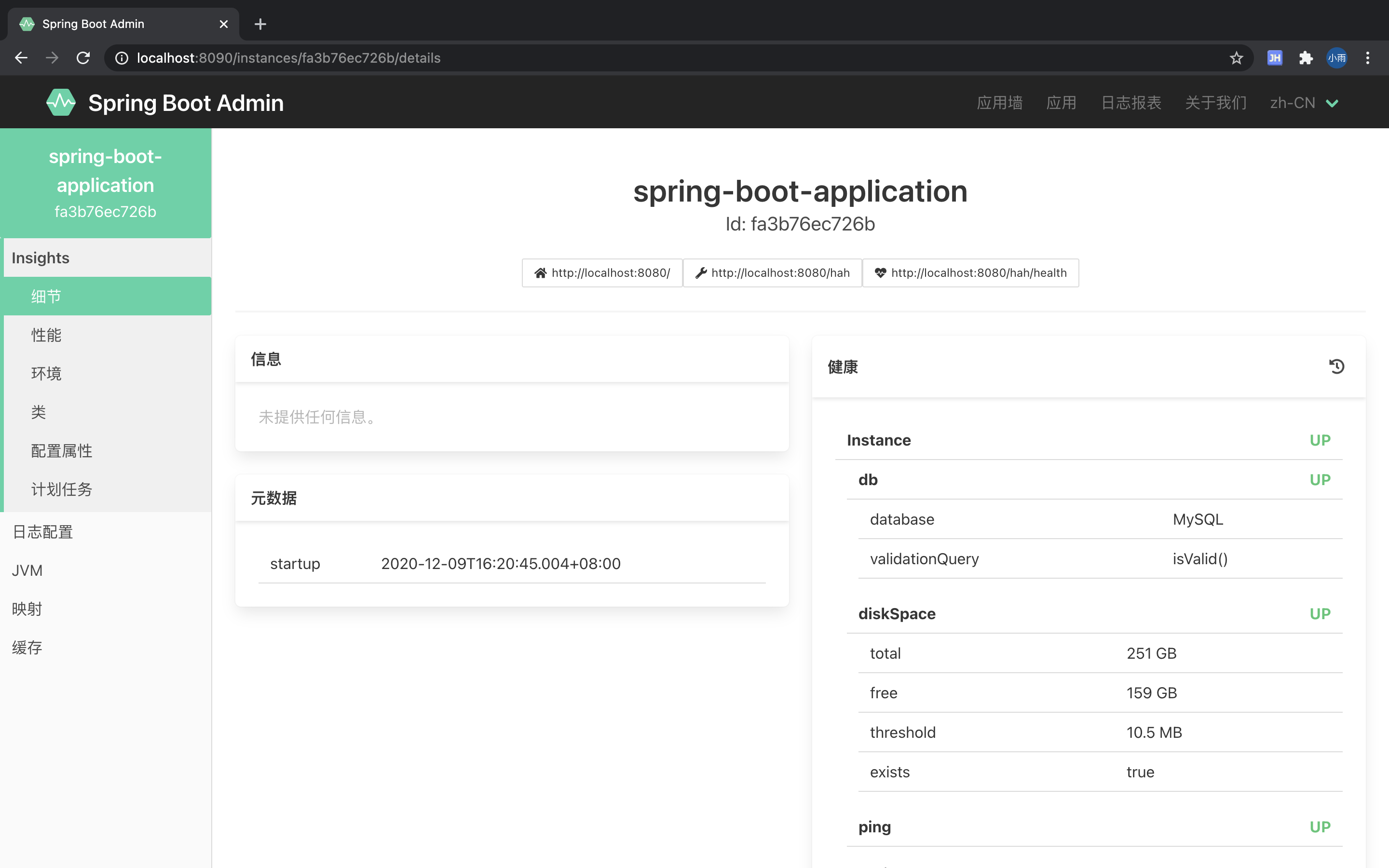
Task: Open the hah/health URL button
Action: [970, 272]
